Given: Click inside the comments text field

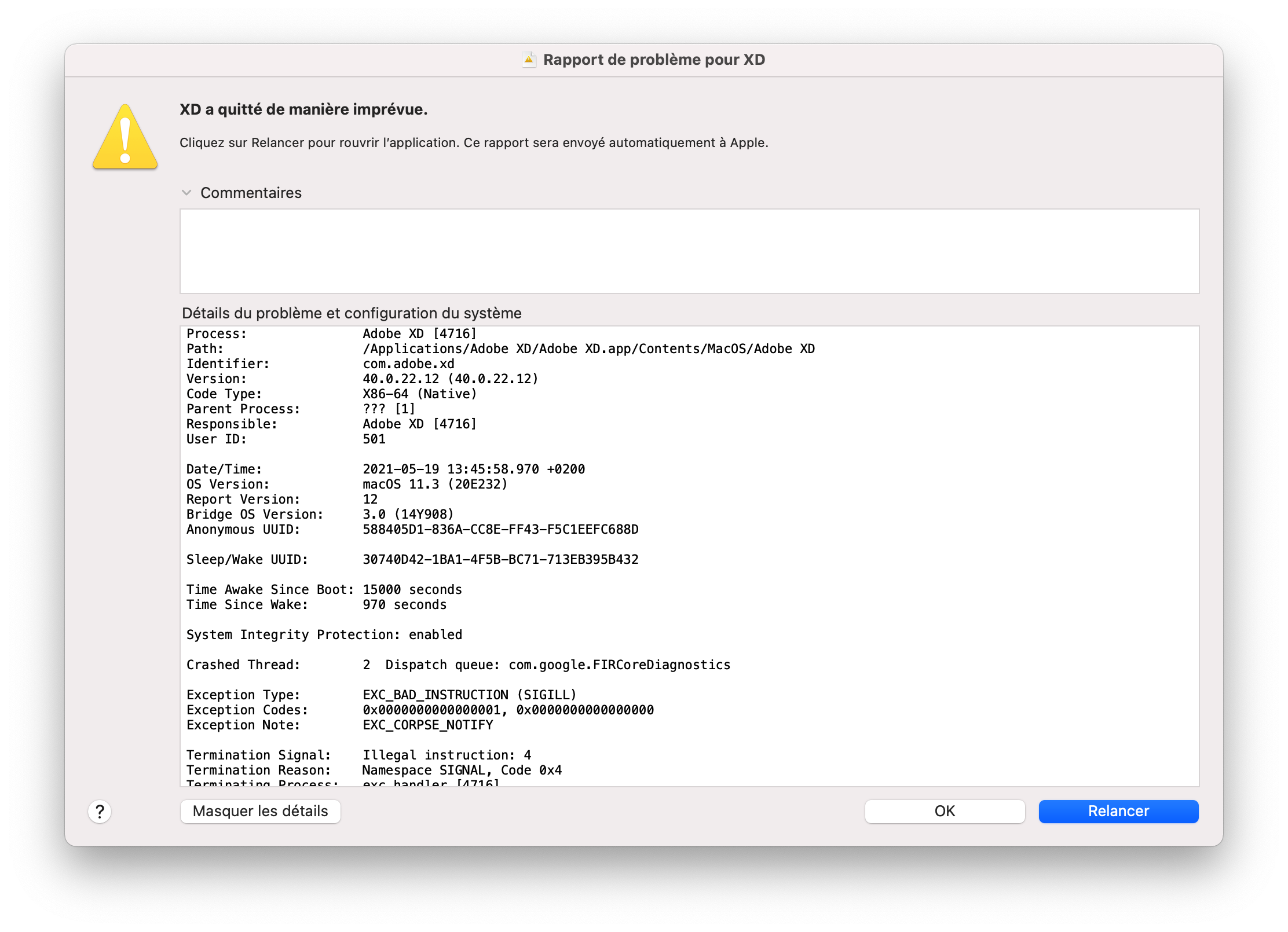Looking at the screenshot, I should tap(689, 251).
